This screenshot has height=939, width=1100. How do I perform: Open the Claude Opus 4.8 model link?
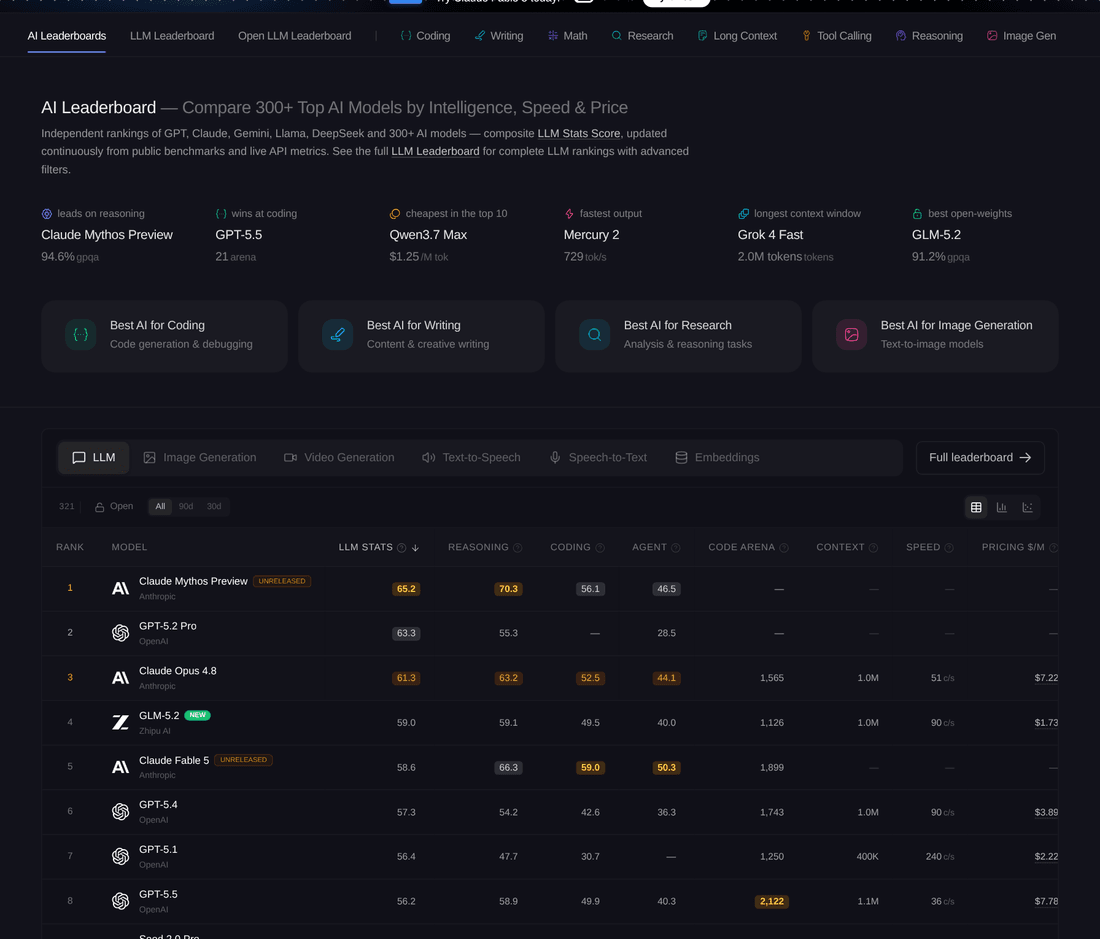177,671
